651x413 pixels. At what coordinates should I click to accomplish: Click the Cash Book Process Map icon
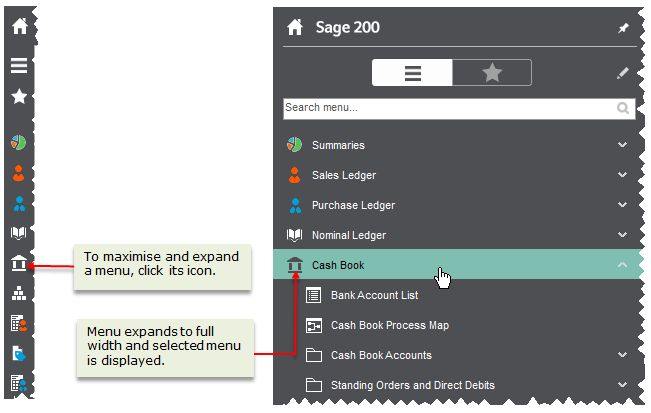point(313,325)
